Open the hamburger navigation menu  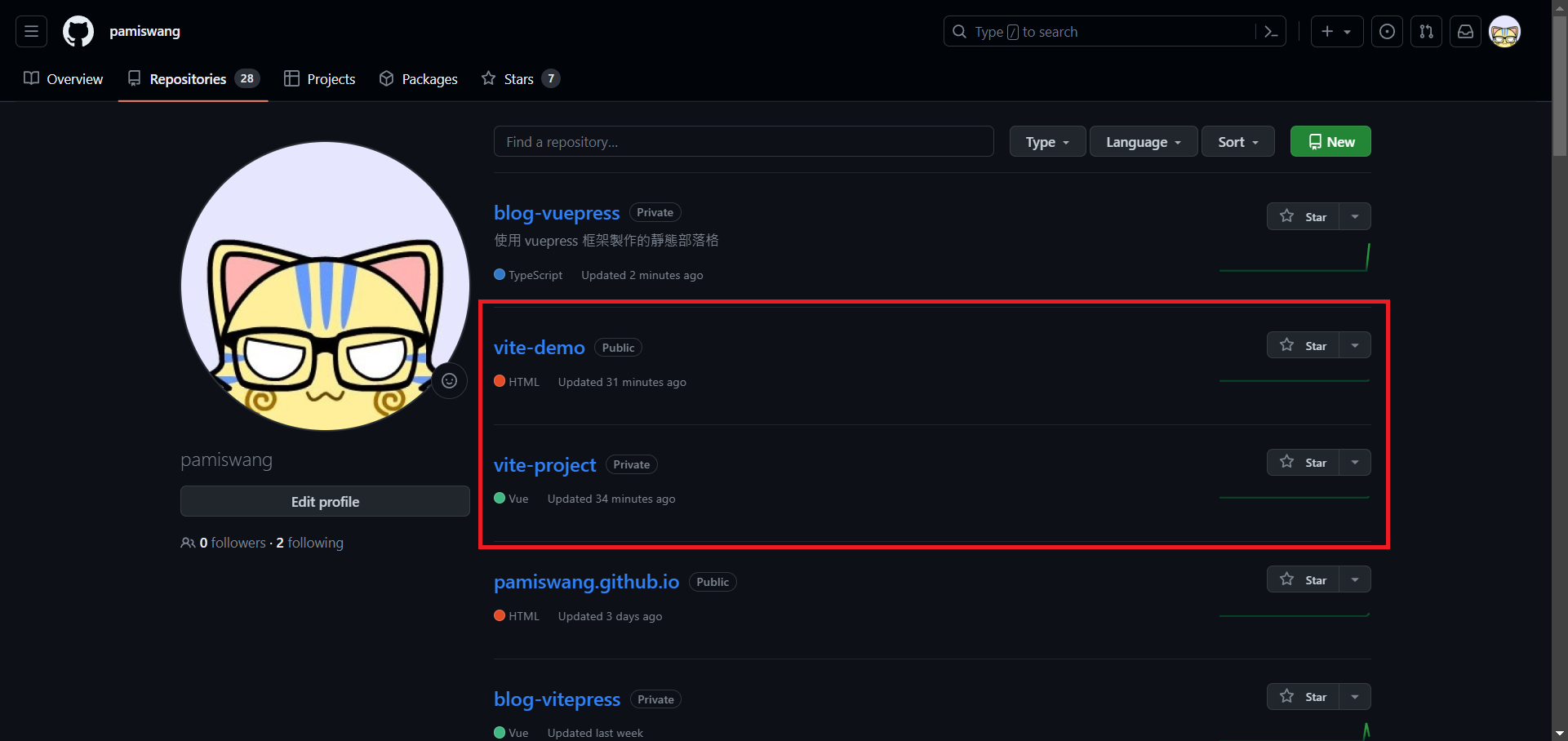pos(31,32)
